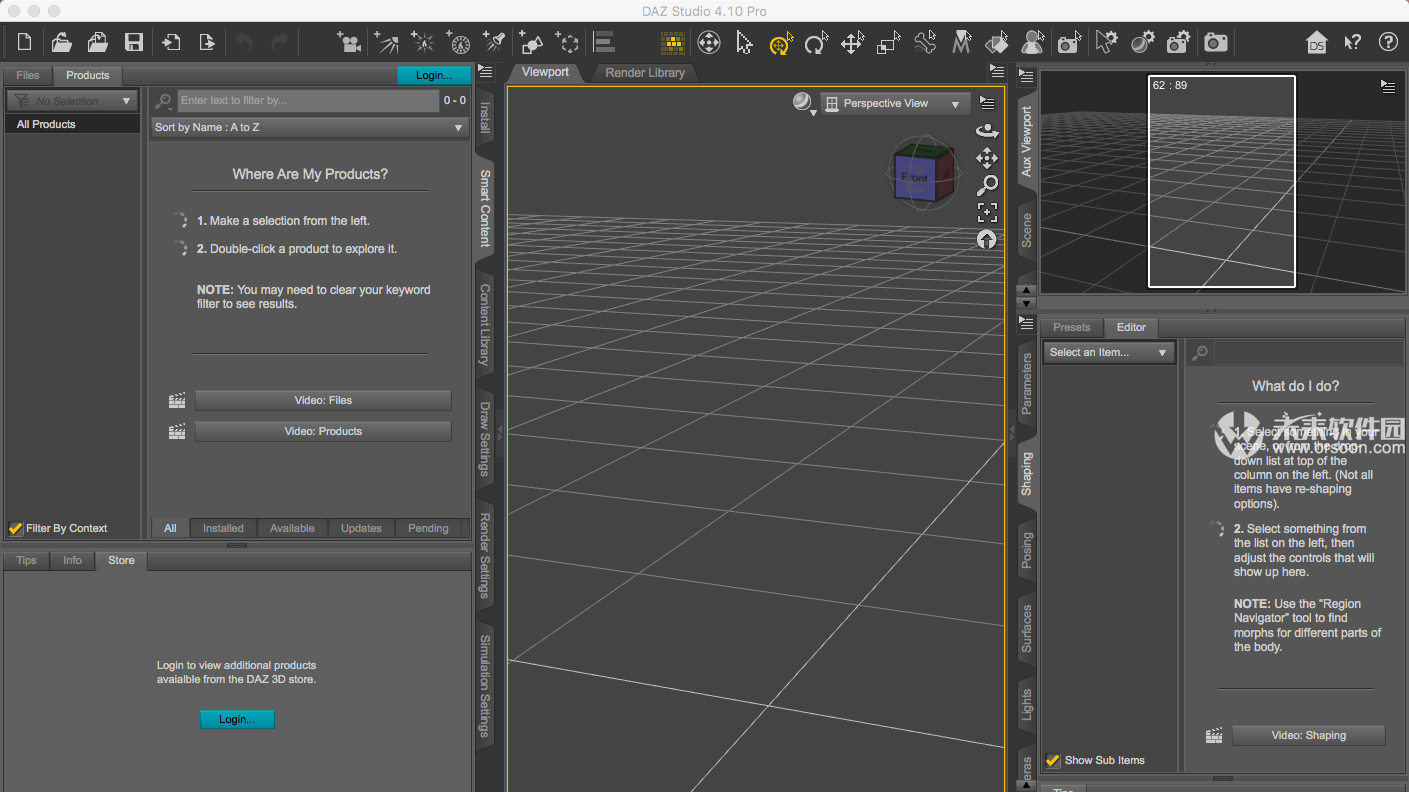Open the Content Library side tab
Screen dimensions: 1409x792
click(485, 323)
